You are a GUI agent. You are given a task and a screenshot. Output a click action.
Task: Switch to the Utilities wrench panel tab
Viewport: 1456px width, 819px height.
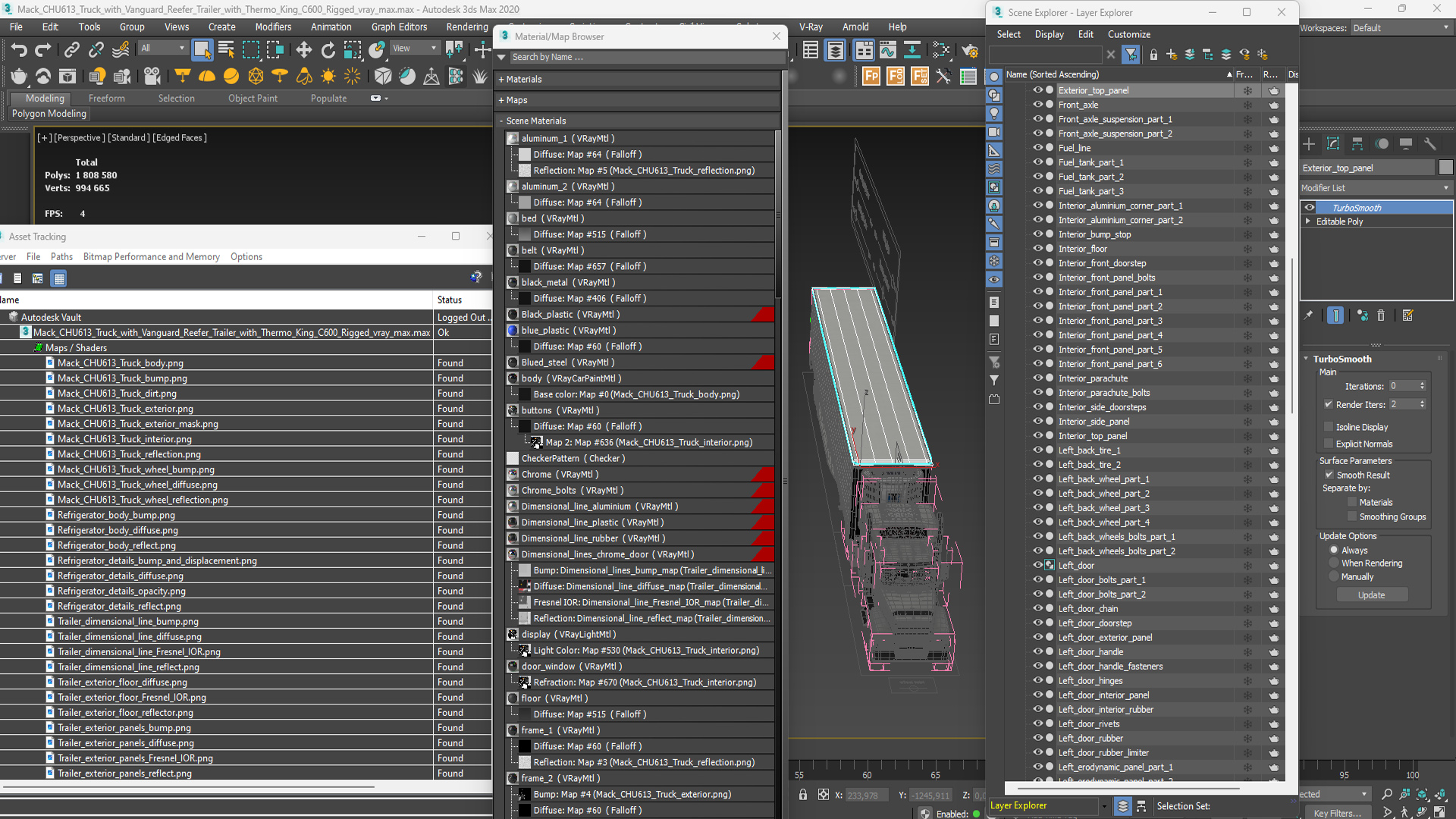[x=1430, y=144]
